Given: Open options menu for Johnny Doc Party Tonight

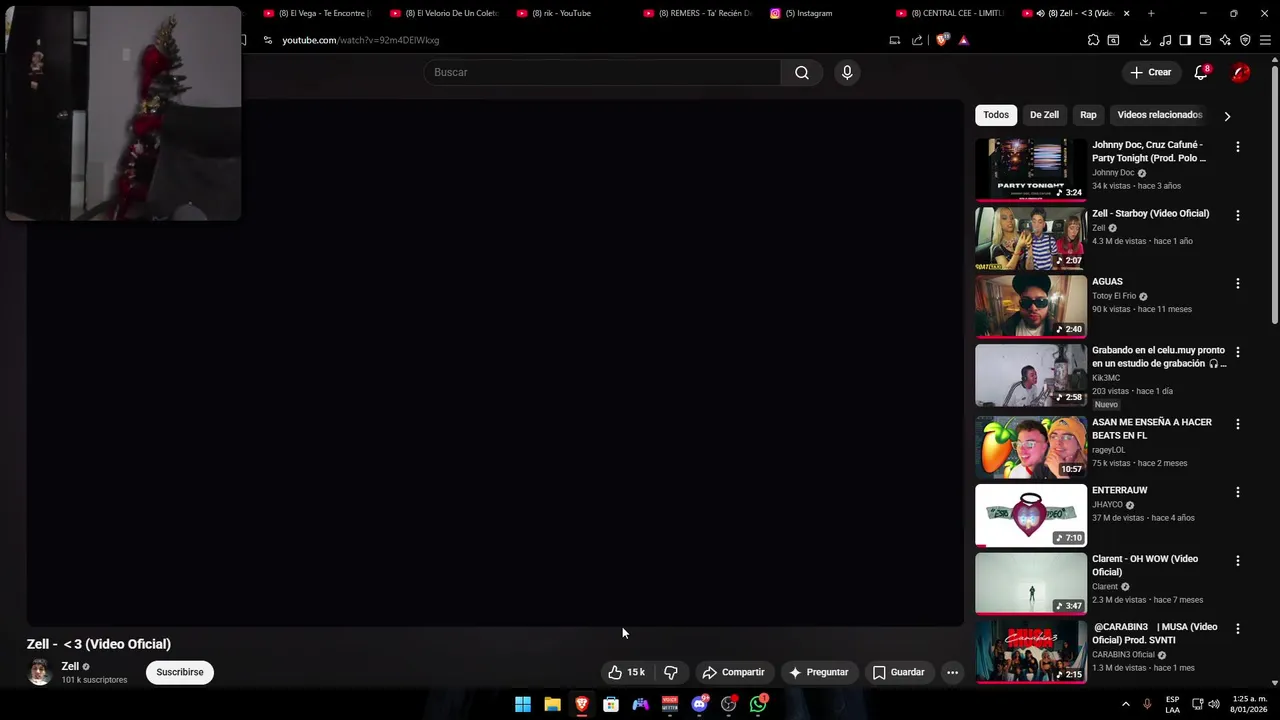Looking at the screenshot, I should click(x=1237, y=146).
